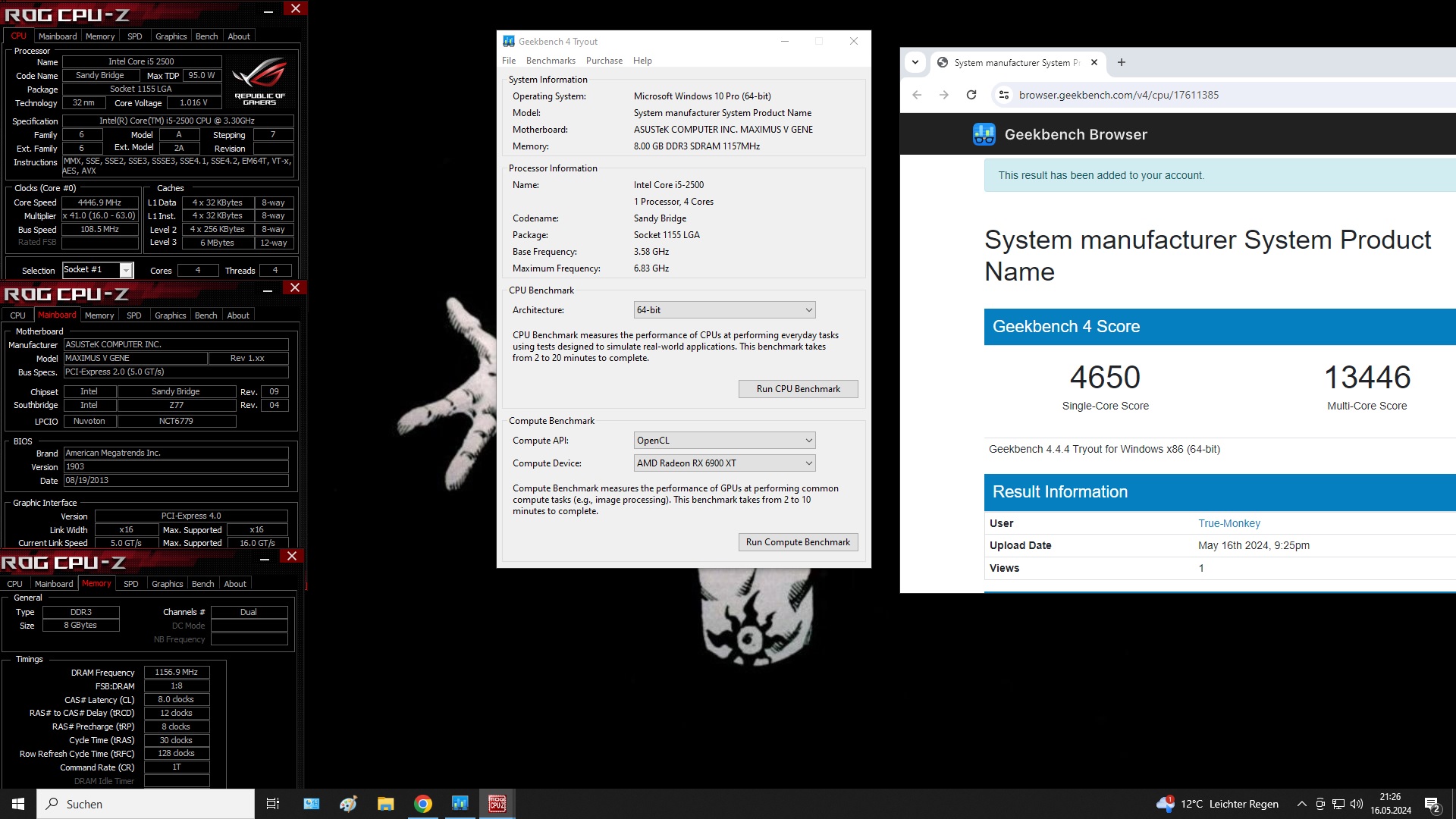
Task: Switch to Google Chrome taskbar icon
Action: pyautogui.click(x=423, y=804)
